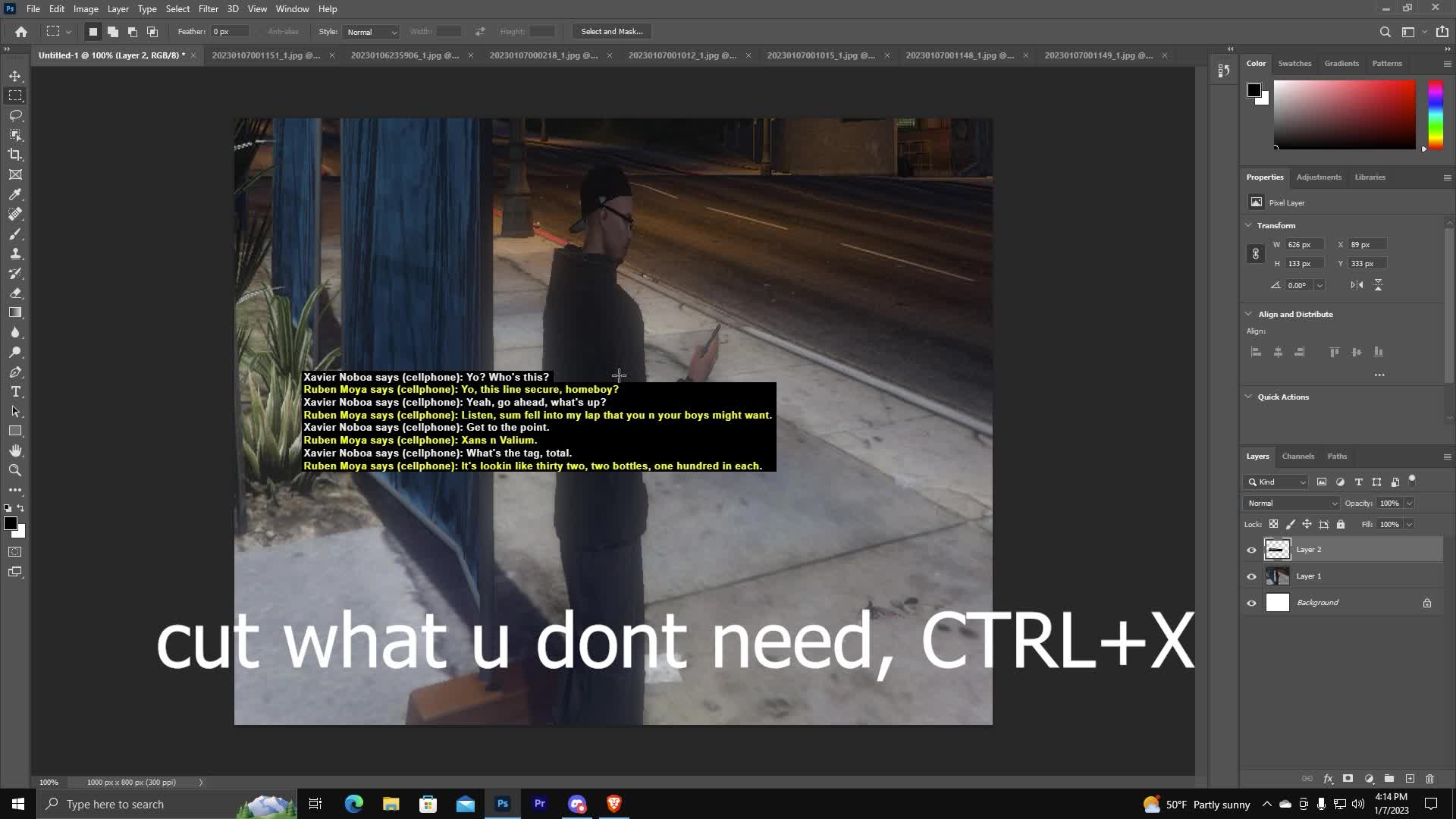Click the Layer 2 thumbnail

pyautogui.click(x=1277, y=549)
